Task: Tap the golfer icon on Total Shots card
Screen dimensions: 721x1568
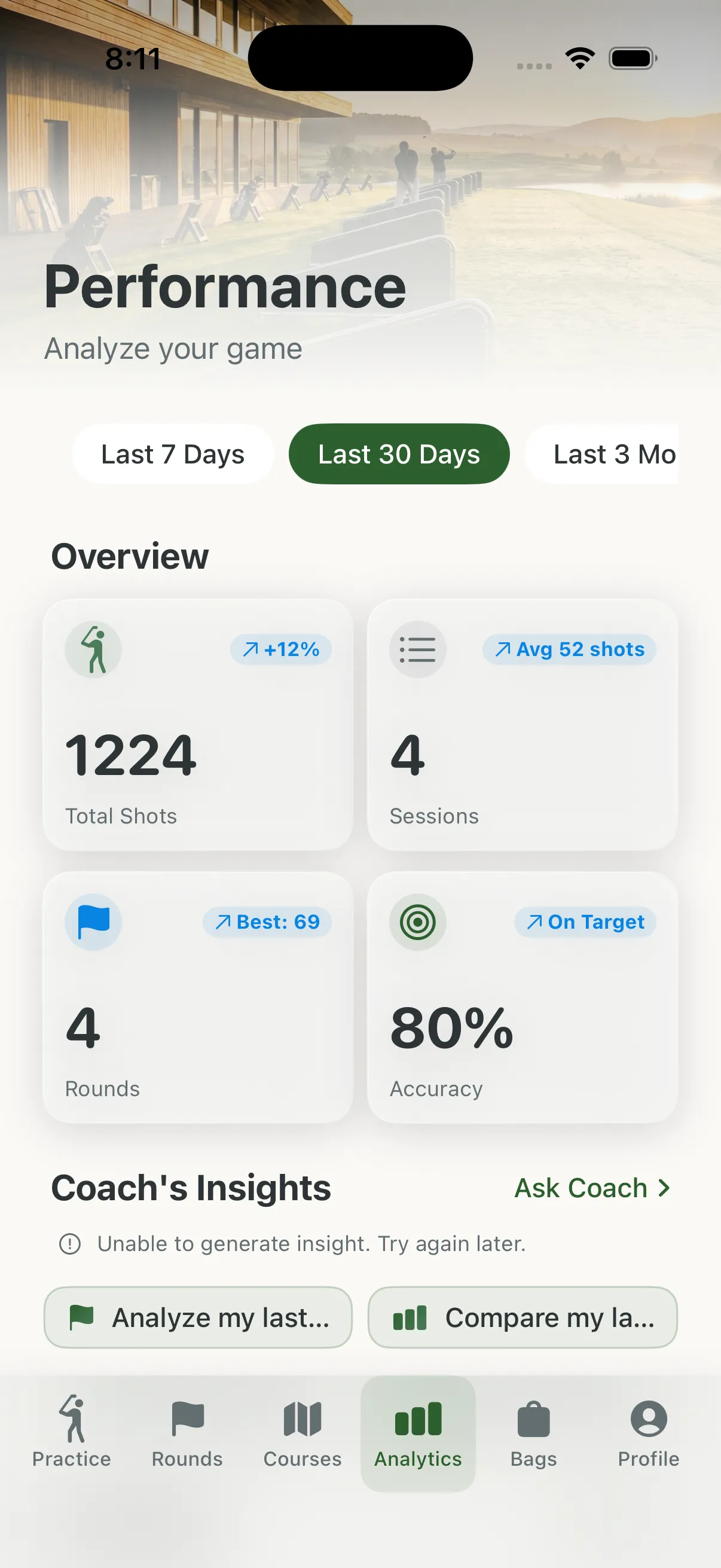Action: pos(94,649)
